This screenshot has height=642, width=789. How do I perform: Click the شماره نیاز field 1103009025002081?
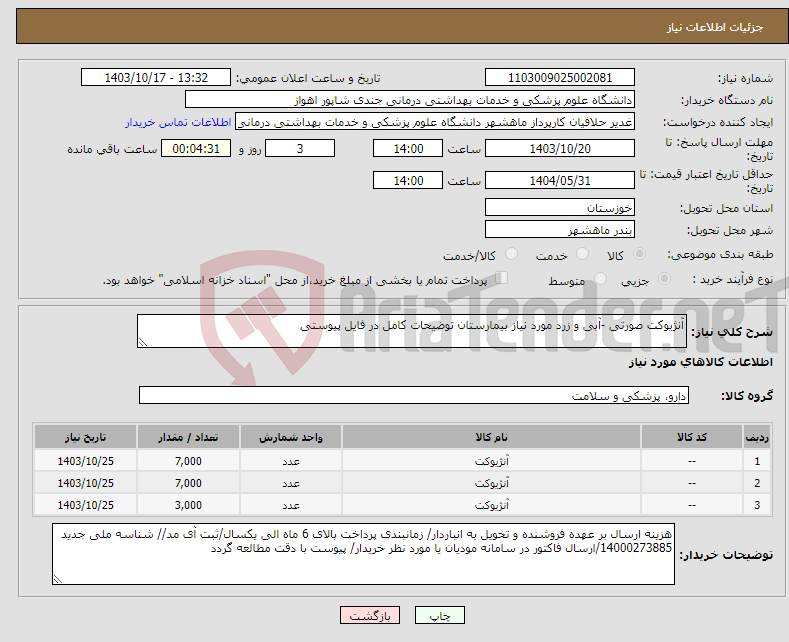560,77
